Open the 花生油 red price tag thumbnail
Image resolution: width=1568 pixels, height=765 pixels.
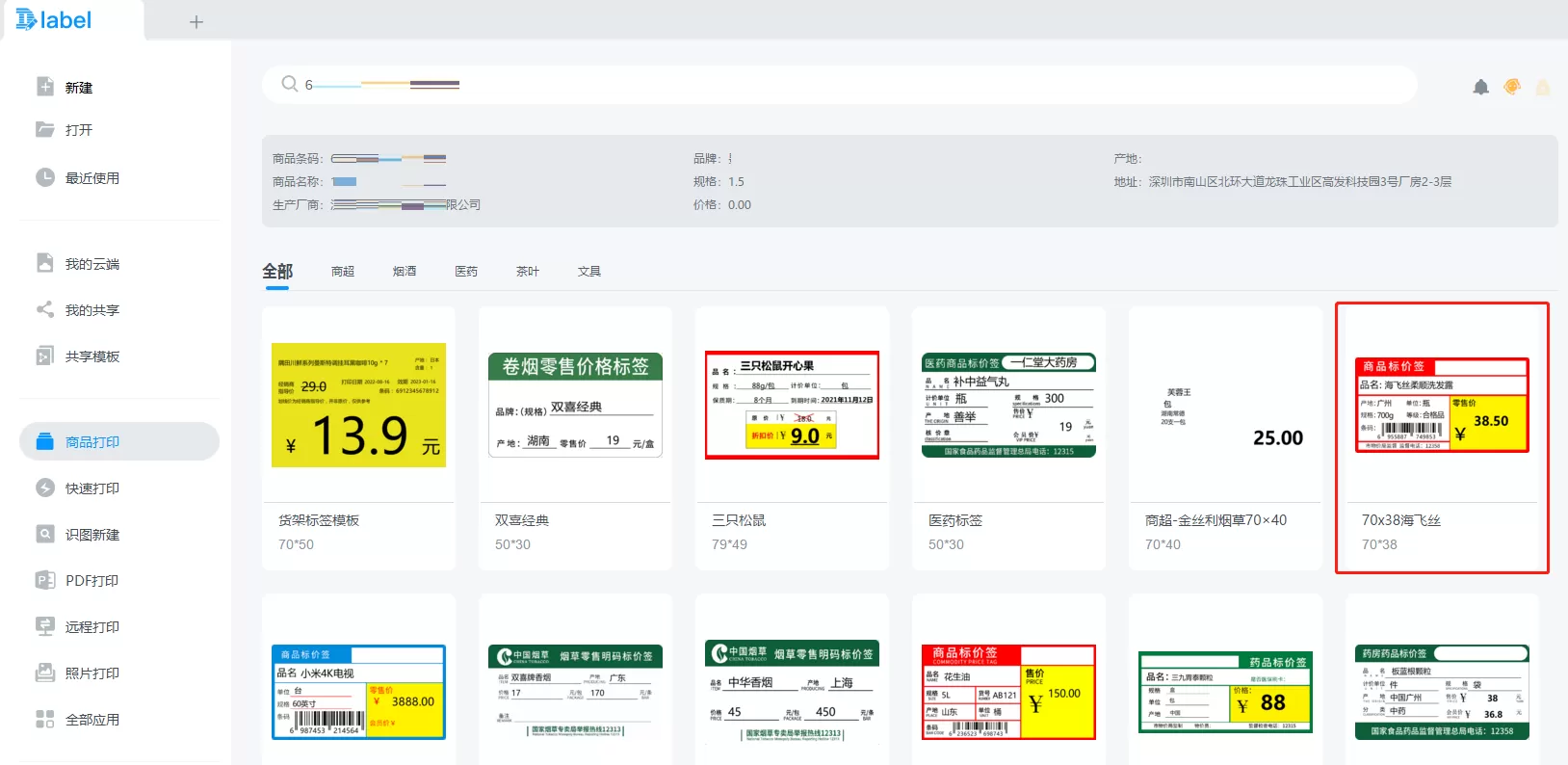tap(1008, 692)
